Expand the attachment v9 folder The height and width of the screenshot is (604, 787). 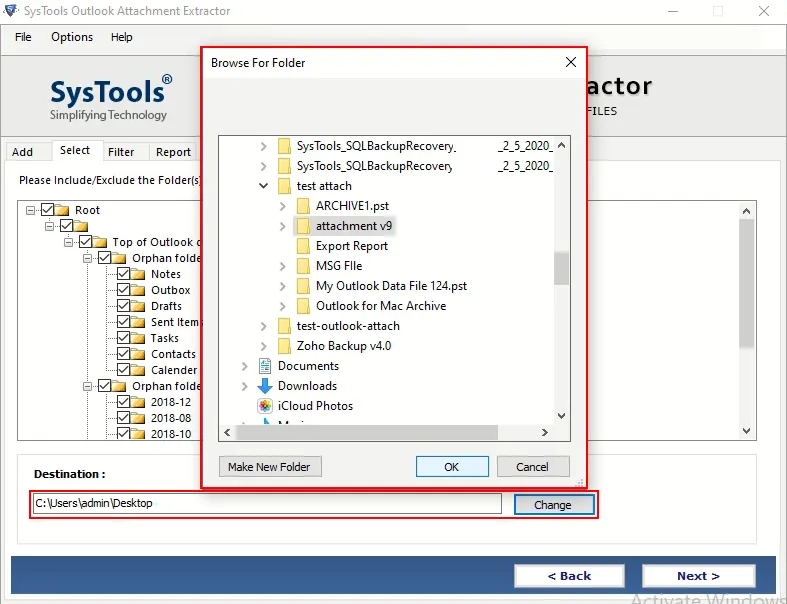(x=283, y=226)
